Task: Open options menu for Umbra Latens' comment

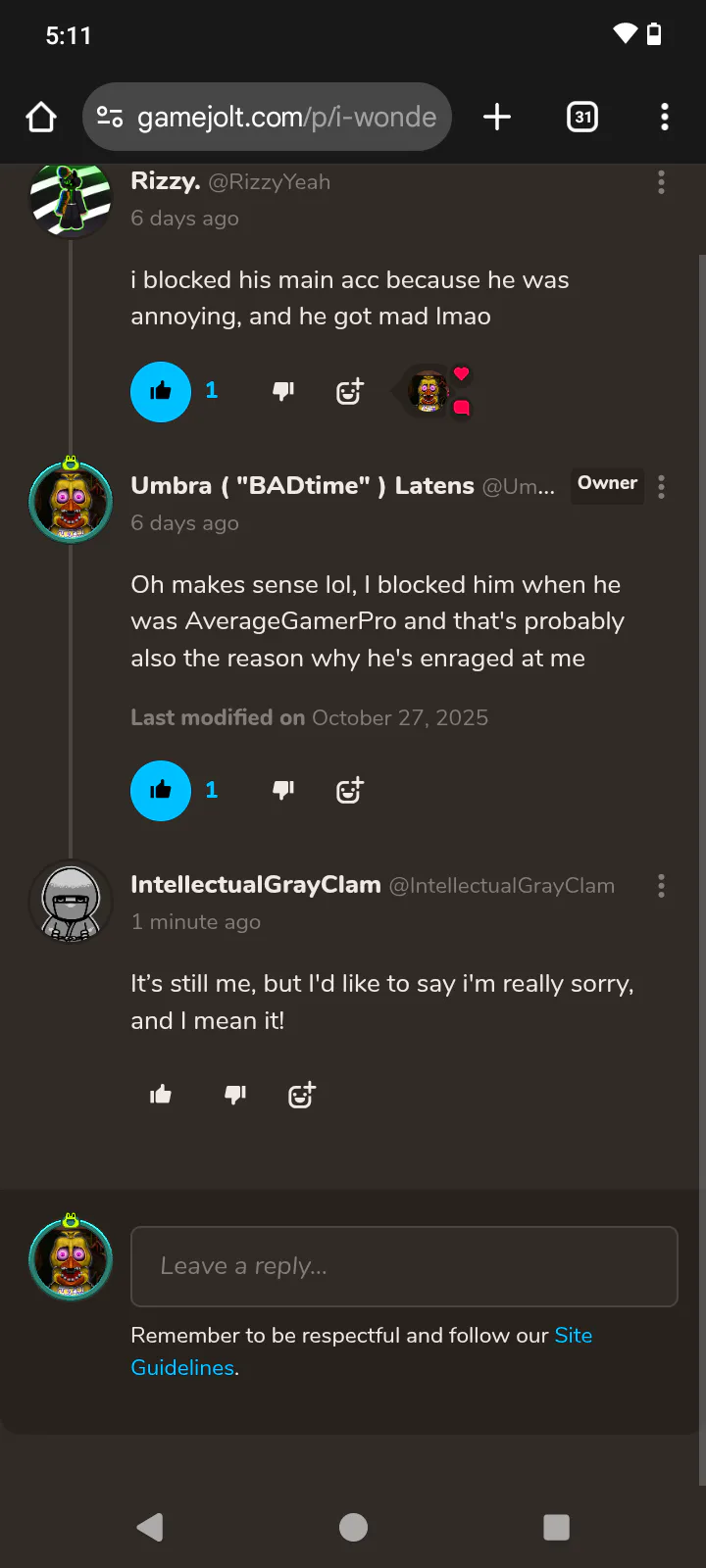Action: 661,487
